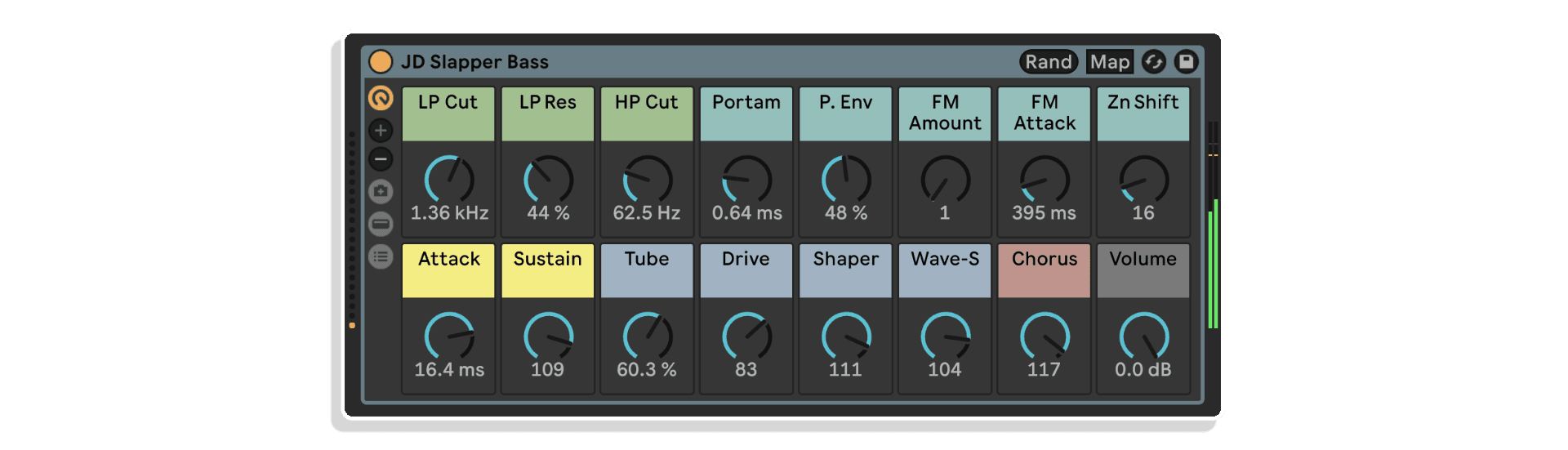This screenshot has height=450, width=1568.
Task: Click the 0.64 ms value
Action: 746,213
